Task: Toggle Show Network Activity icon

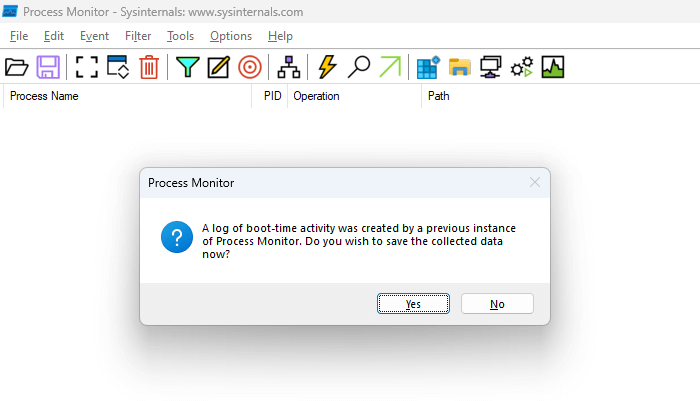Action: coord(491,67)
